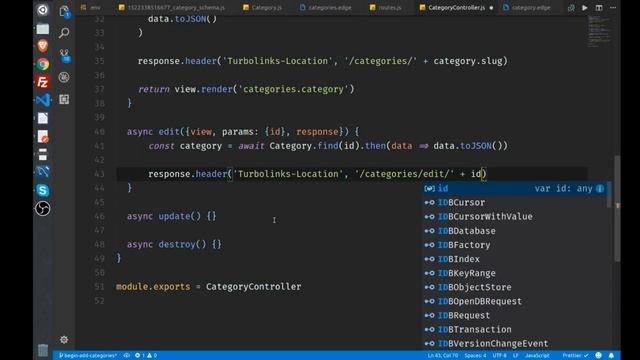Click Ln 43, Col 70 cursor position
This screenshot has width=640, height=360.
[443, 356]
